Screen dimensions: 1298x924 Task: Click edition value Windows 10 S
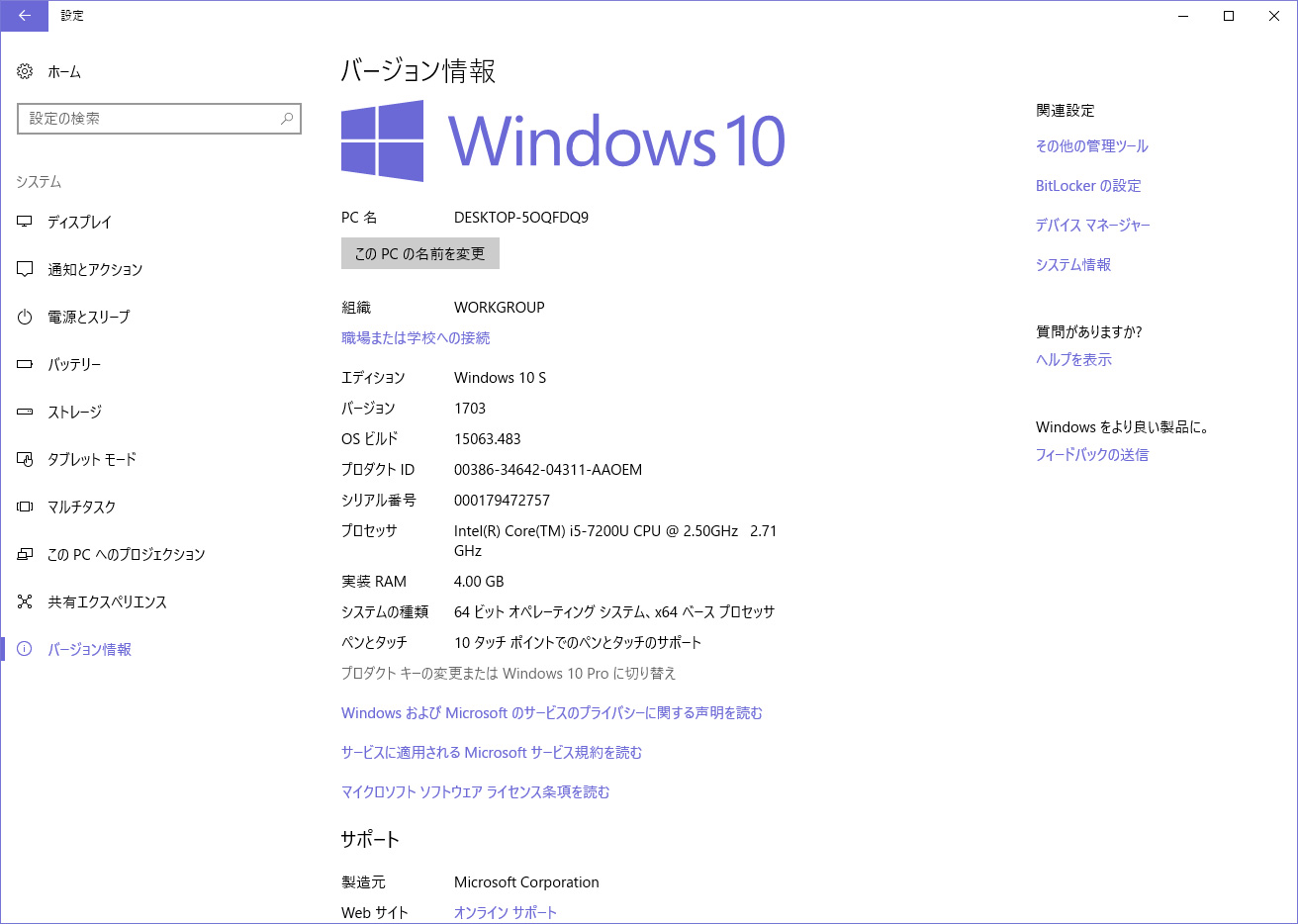coord(500,377)
